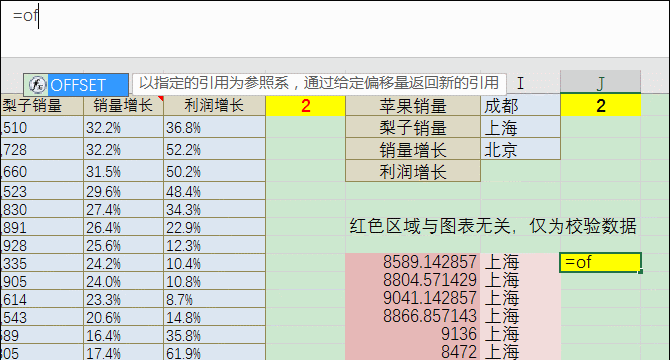Click cell showing 10.8%
Image resolution: width=670 pixels, height=360 pixels.
click(215, 281)
